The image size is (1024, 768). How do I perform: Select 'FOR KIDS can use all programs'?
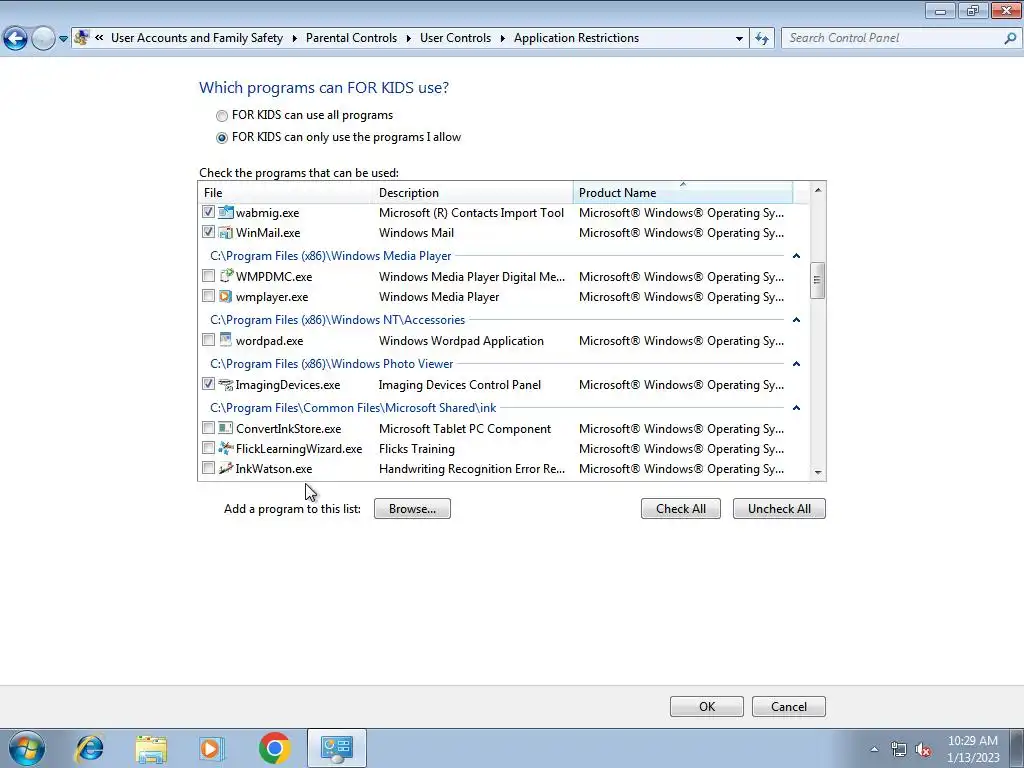222,116
